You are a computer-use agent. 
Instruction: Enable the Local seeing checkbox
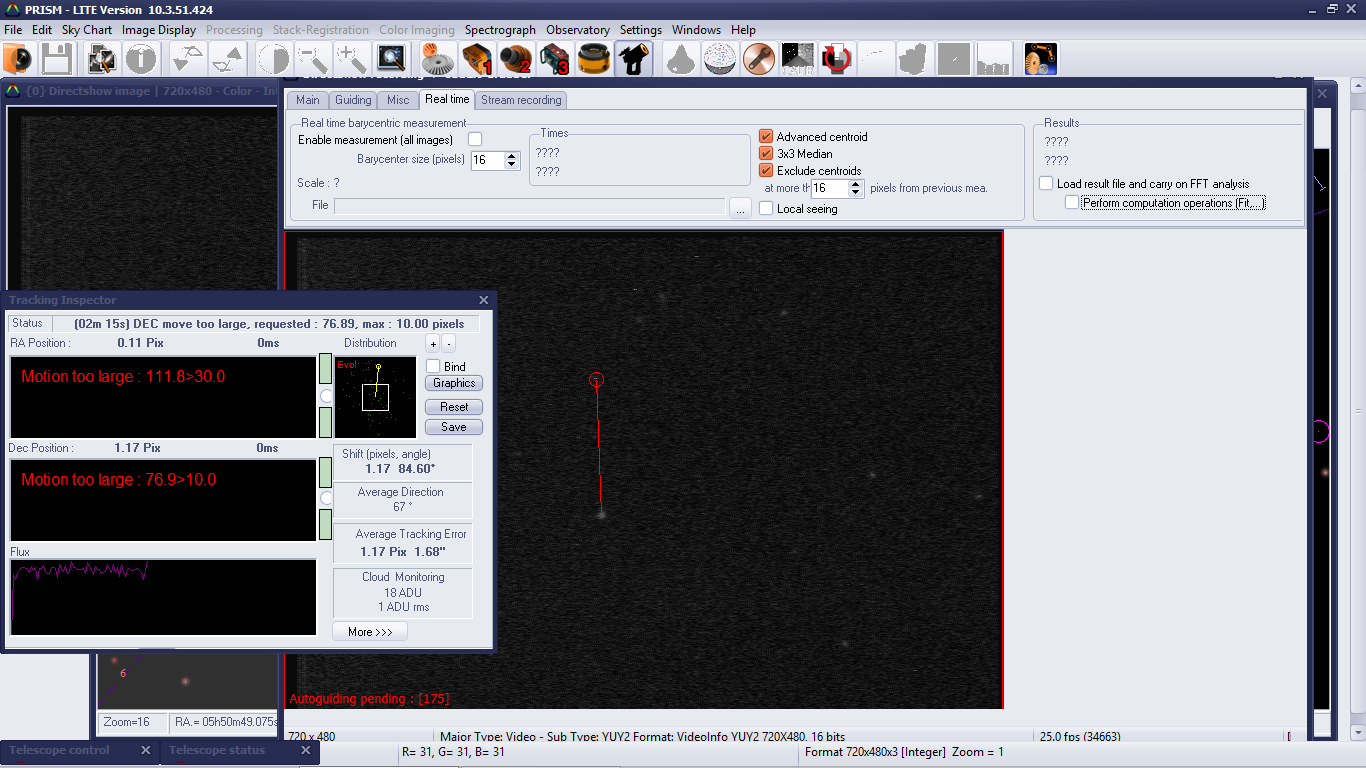pyautogui.click(x=766, y=208)
